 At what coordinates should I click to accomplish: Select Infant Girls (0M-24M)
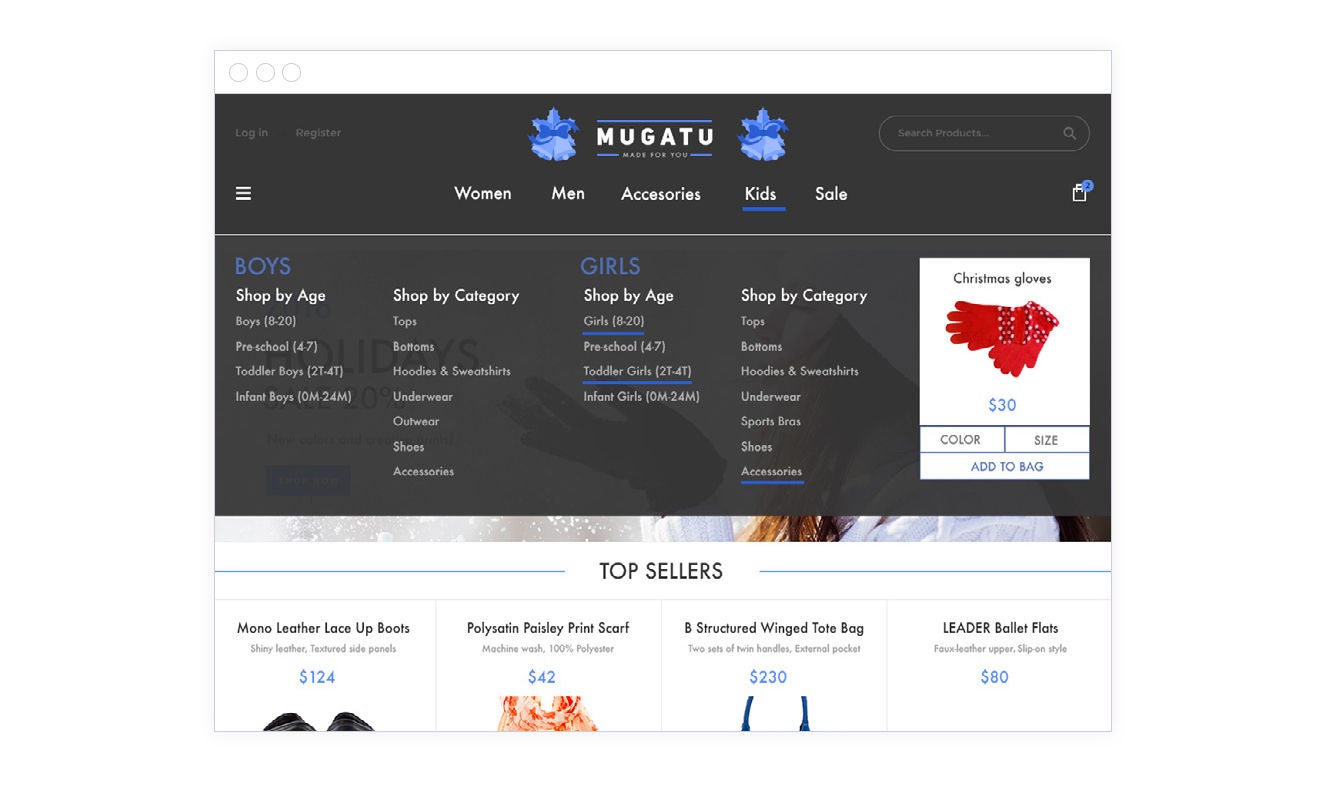pyautogui.click(x=642, y=397)
